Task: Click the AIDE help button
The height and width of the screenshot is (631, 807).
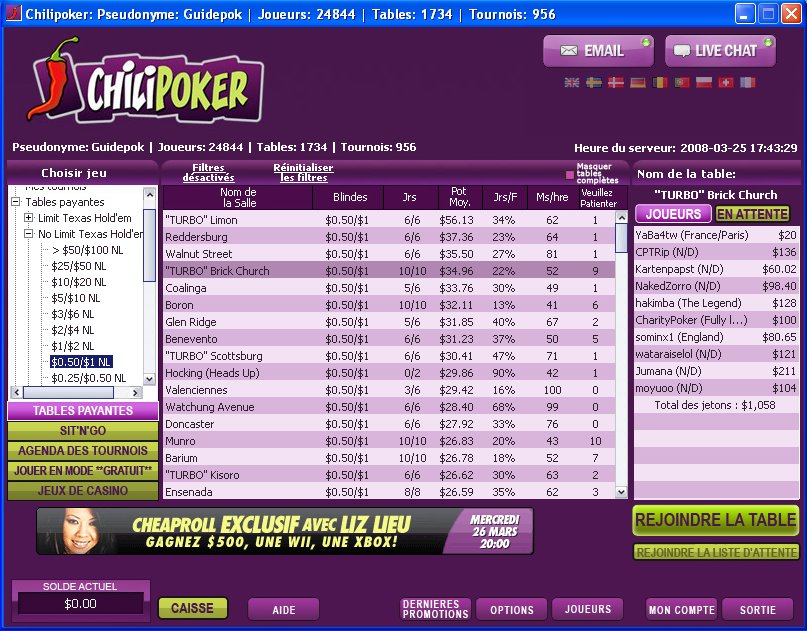Action: pyautogui.click(x=284, y=609)
